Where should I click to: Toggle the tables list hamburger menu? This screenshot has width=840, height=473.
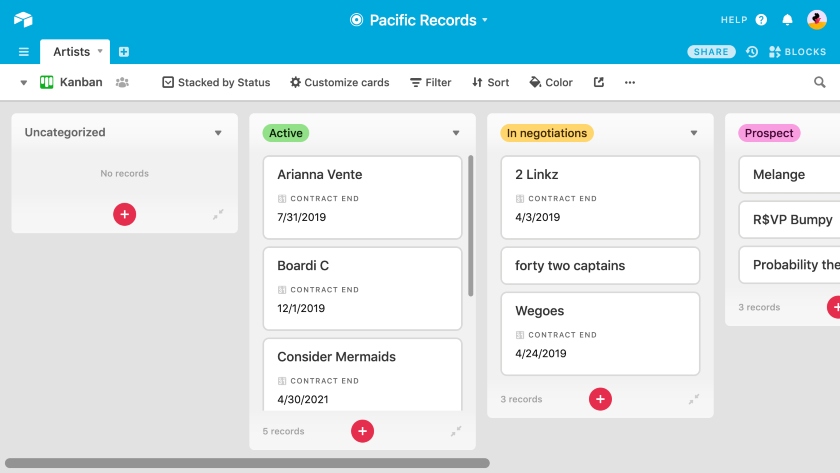click(x=24, y=52)
